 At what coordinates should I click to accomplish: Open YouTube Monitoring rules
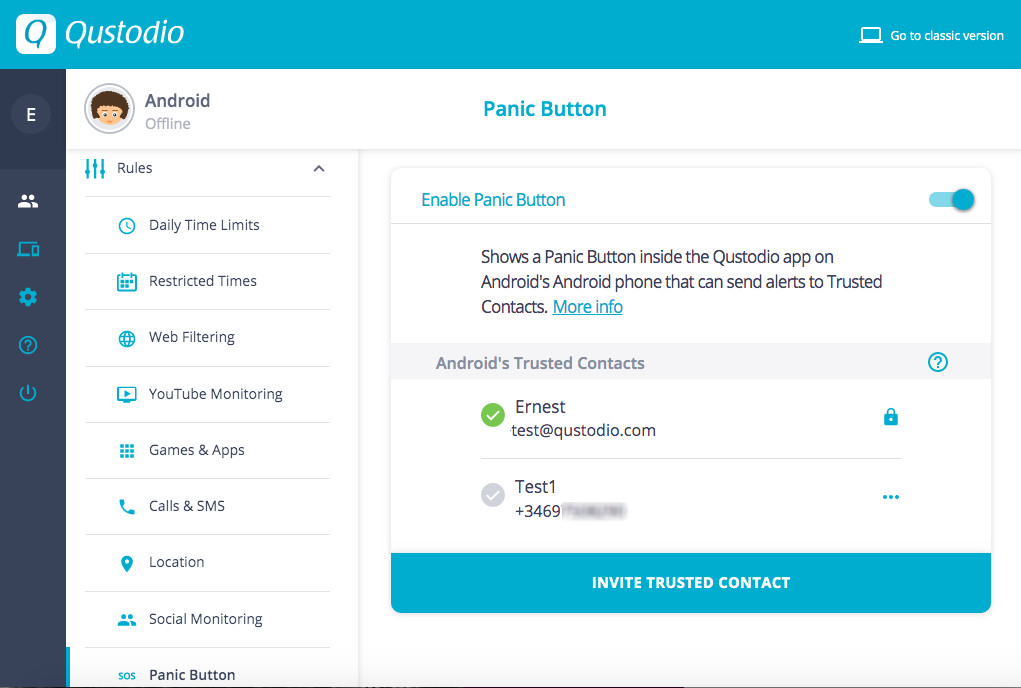tap(207, 394)
